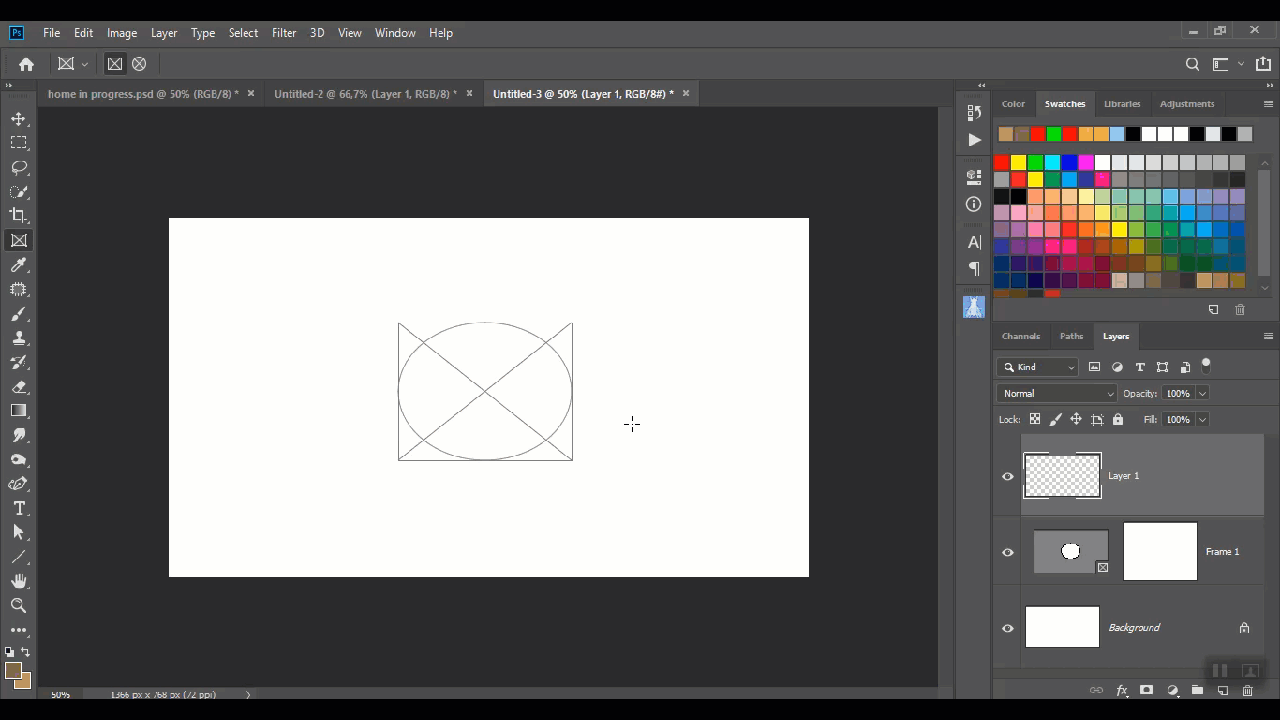Toggle layer filtering on or off
1280x720 pixels.
[x=1206, y=365]
